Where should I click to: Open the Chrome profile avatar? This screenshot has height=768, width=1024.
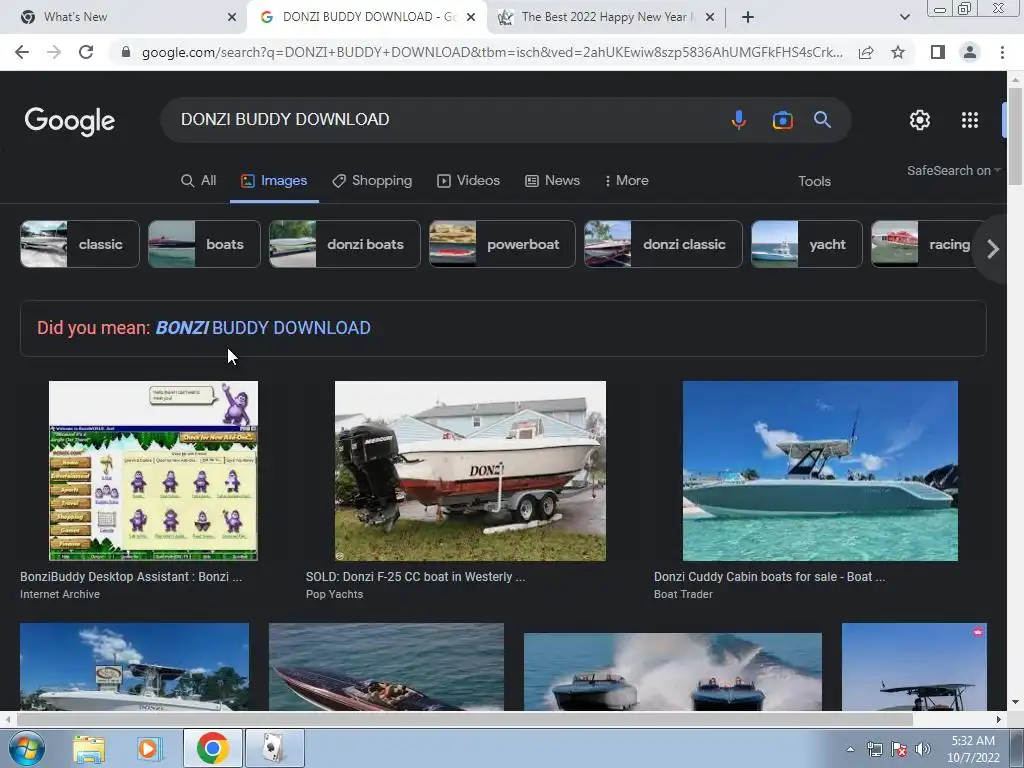(x=970, y=52)
